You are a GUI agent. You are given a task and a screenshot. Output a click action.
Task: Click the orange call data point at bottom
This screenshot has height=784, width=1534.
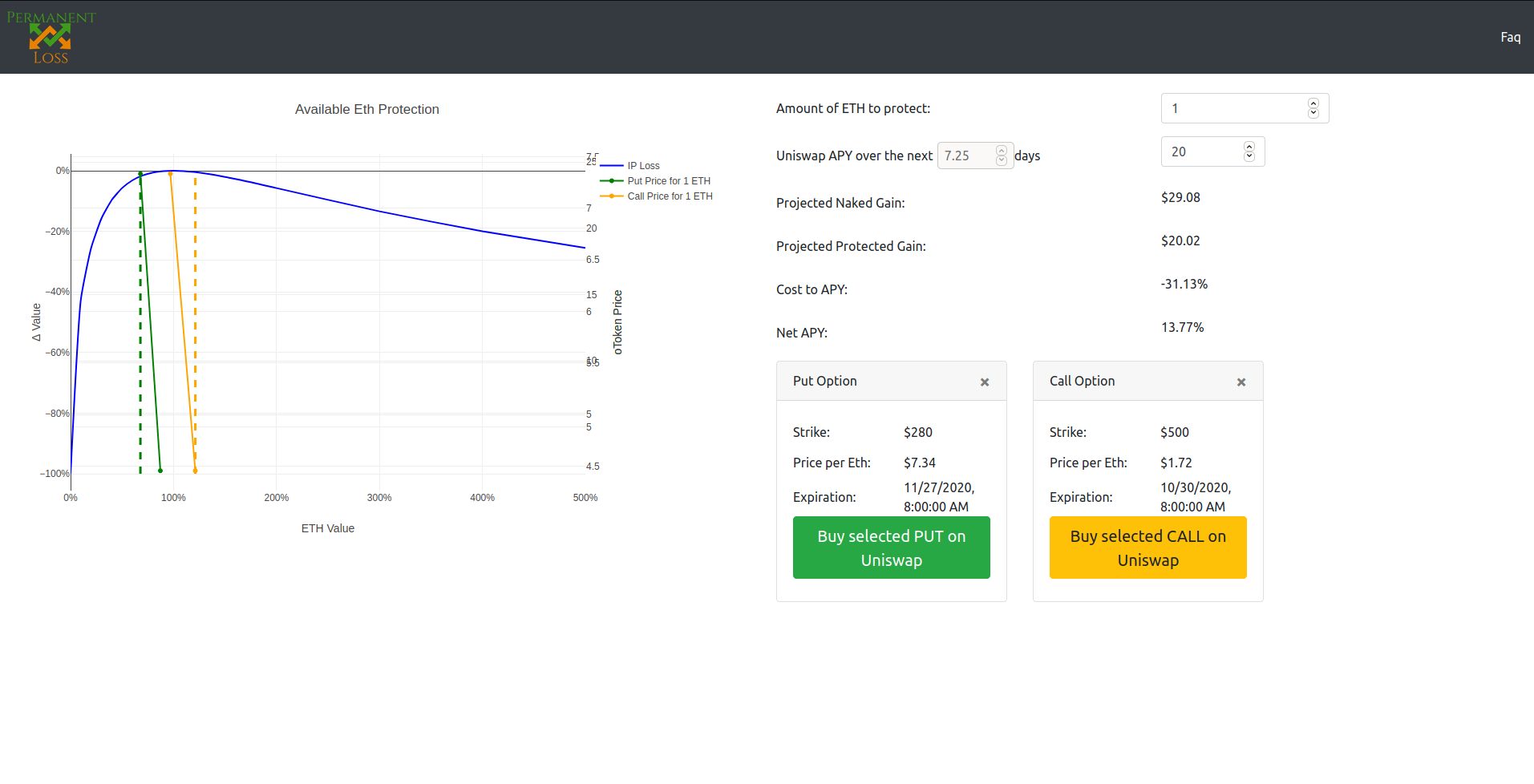pyautogui.click(x=195, y=471)
